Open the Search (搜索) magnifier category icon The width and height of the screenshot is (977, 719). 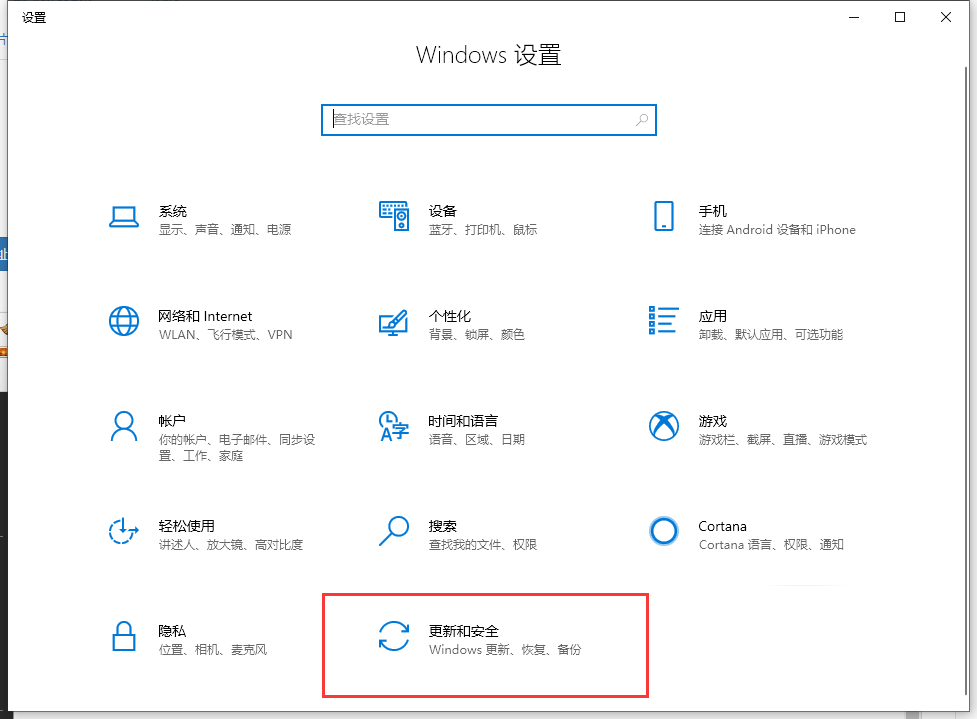click(394, 531)
